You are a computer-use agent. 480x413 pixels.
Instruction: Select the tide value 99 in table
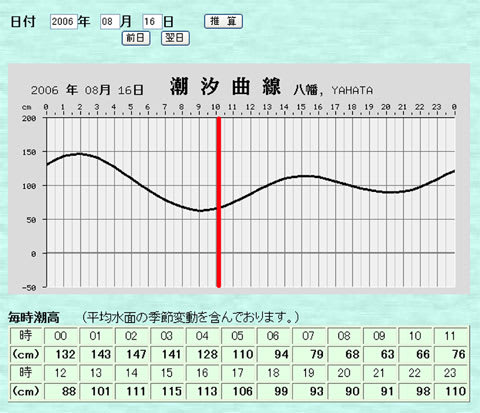coord(274,391)
